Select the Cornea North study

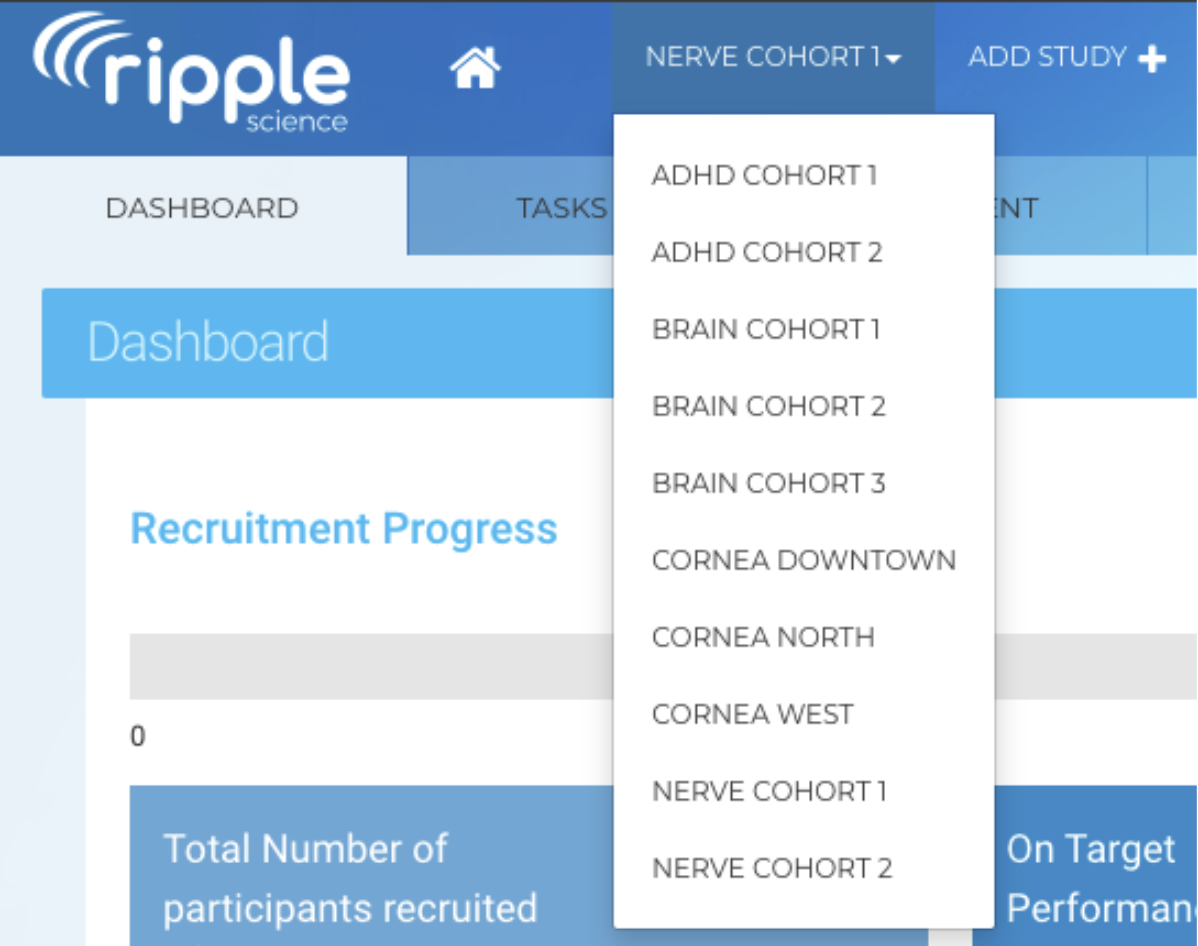tap(763, 638)
